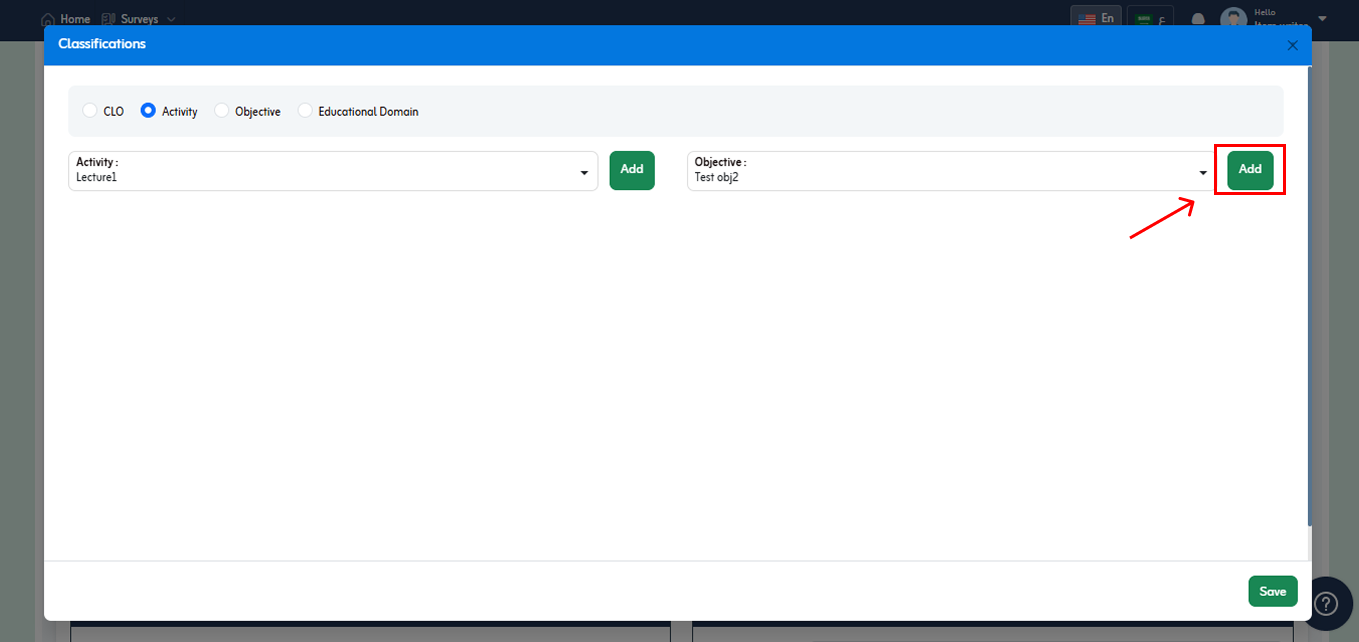Open notifications bell icon
The image size is (1359, 642).
(1198, 19)
